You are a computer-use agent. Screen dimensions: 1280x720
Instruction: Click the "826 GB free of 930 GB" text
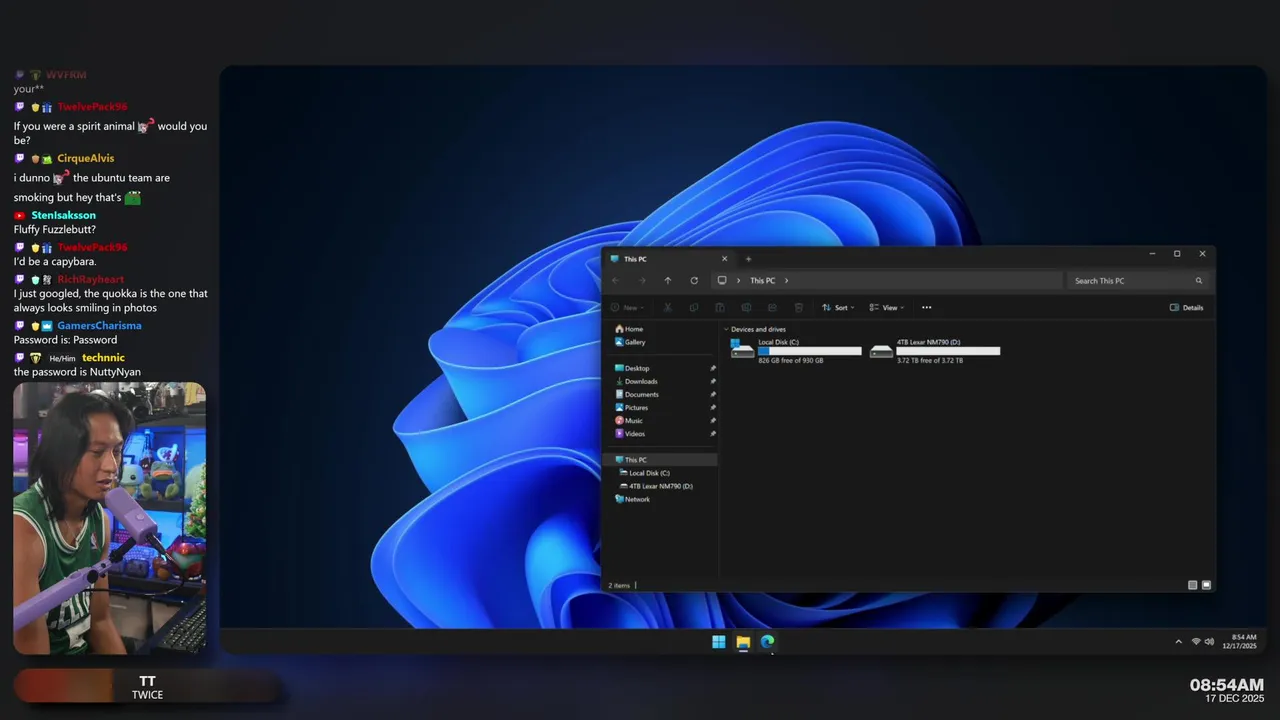(791, 360)
